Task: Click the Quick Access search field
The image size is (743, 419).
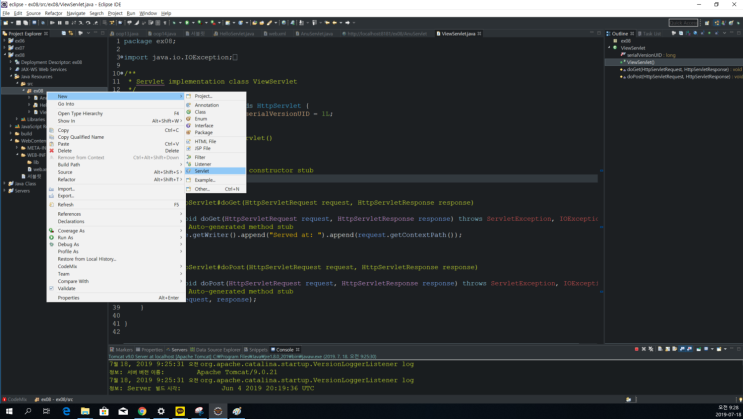Action: (683, 22)
